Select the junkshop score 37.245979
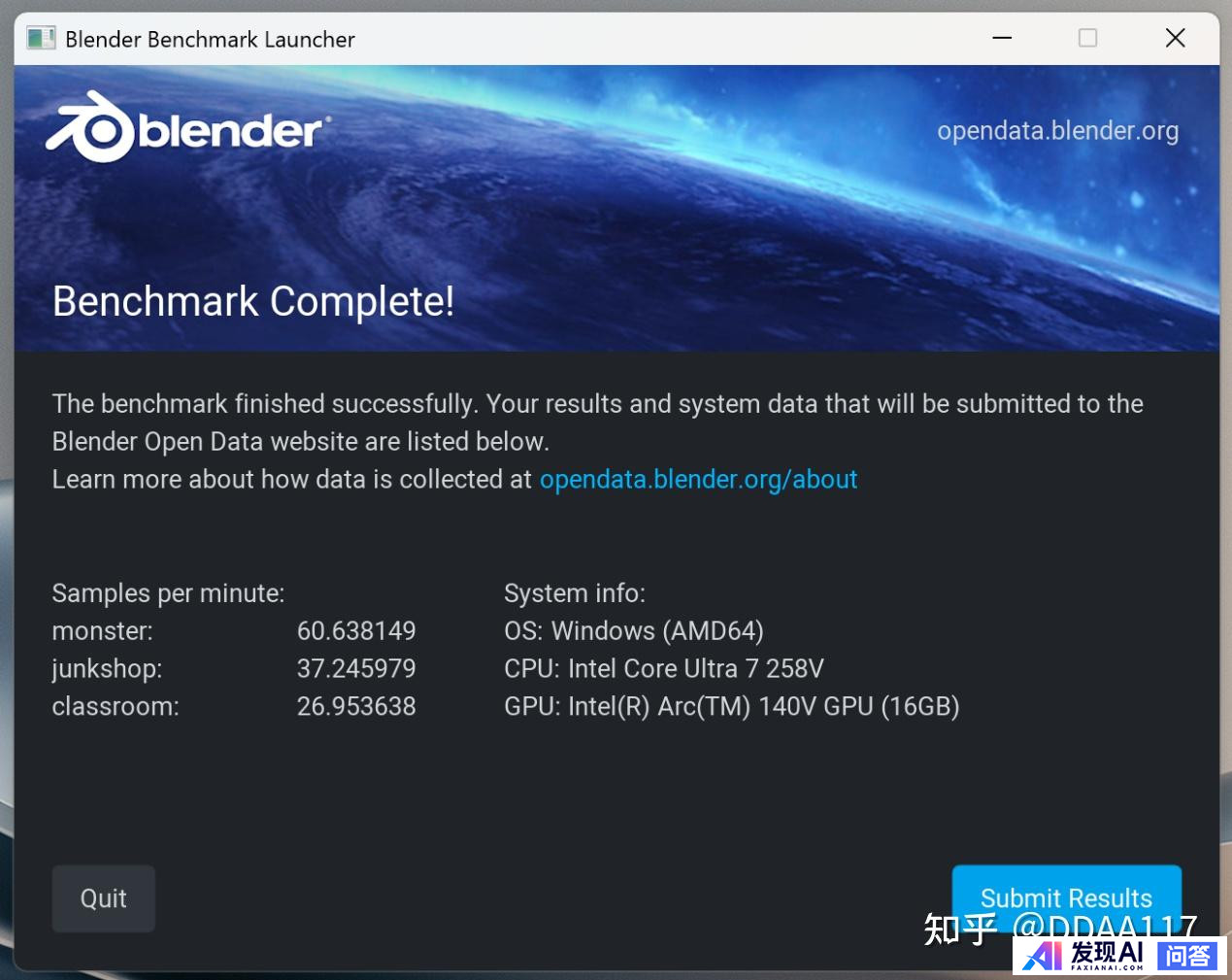Viewport: 1232px width, 980px height. pos(356,669)
